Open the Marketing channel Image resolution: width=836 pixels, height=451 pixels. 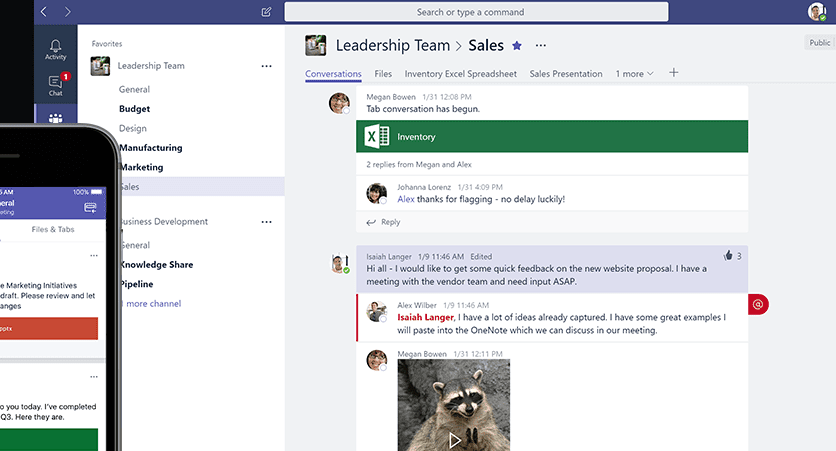[142, 167]
